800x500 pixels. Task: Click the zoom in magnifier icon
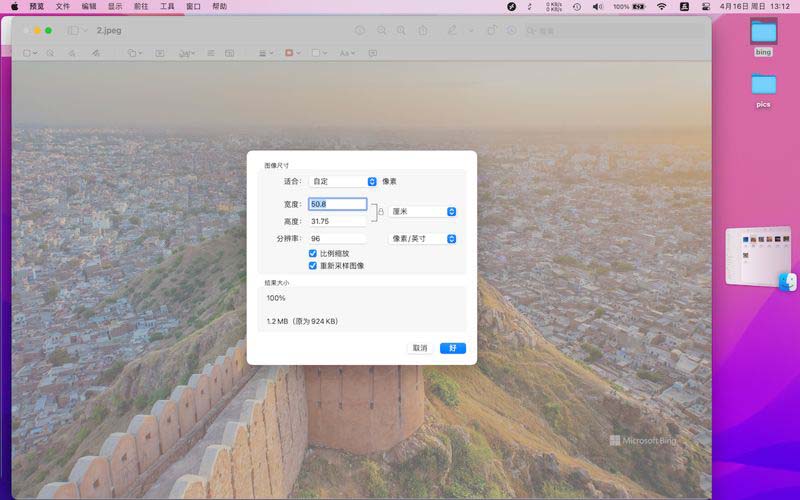click(x=401, y=30)
